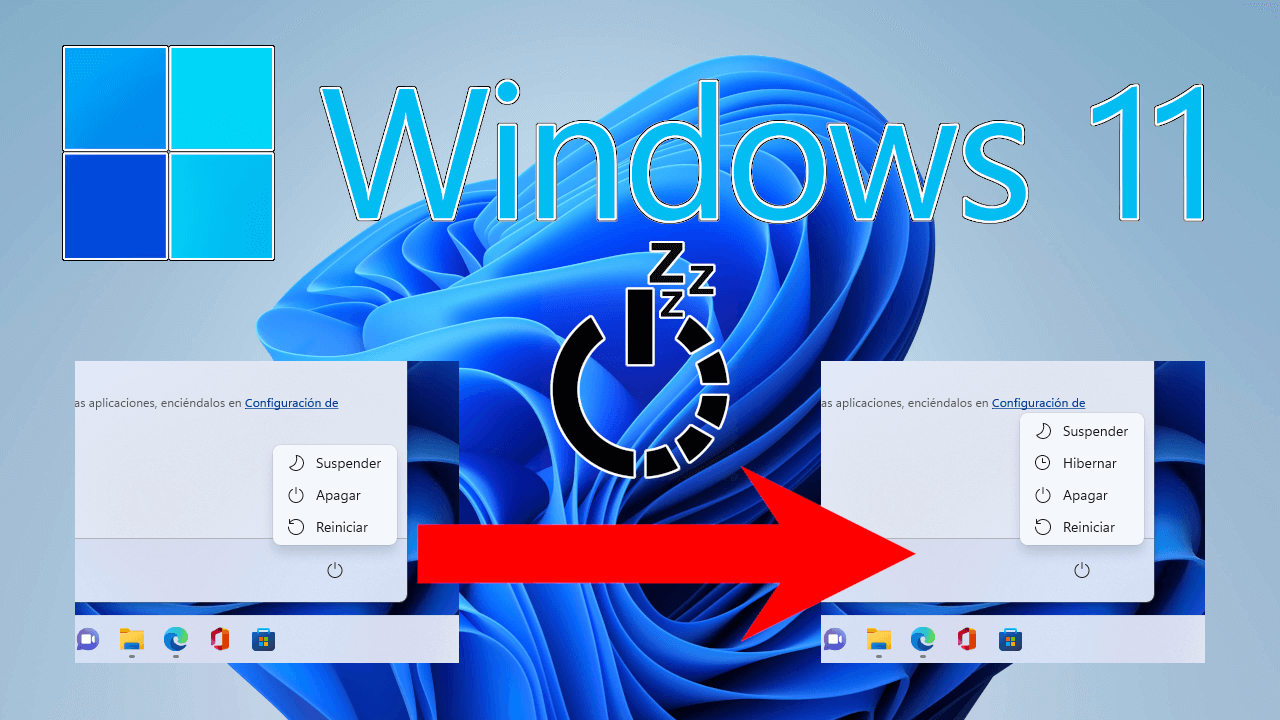
Task: Open Teams Chat icon in left screenshot taskbar
Action: (88, 639)
